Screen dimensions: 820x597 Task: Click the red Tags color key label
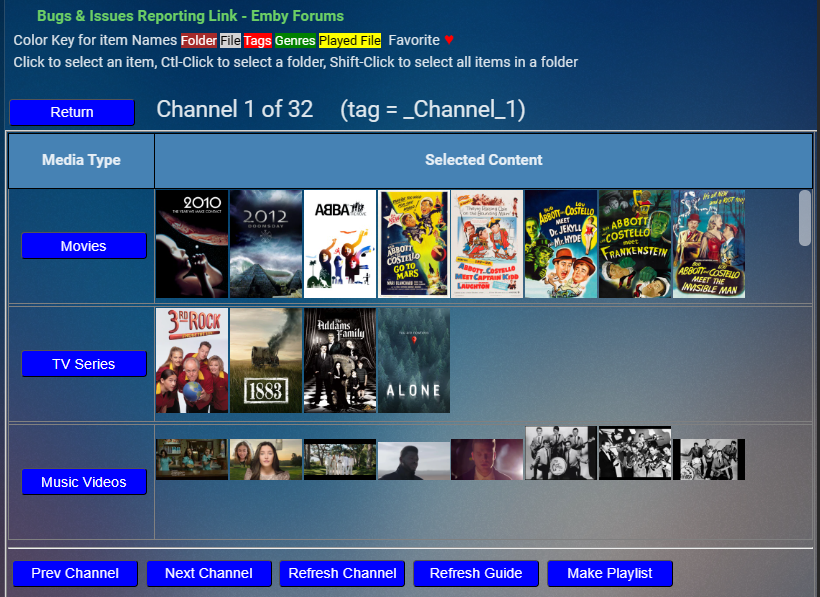pos(257,41)
